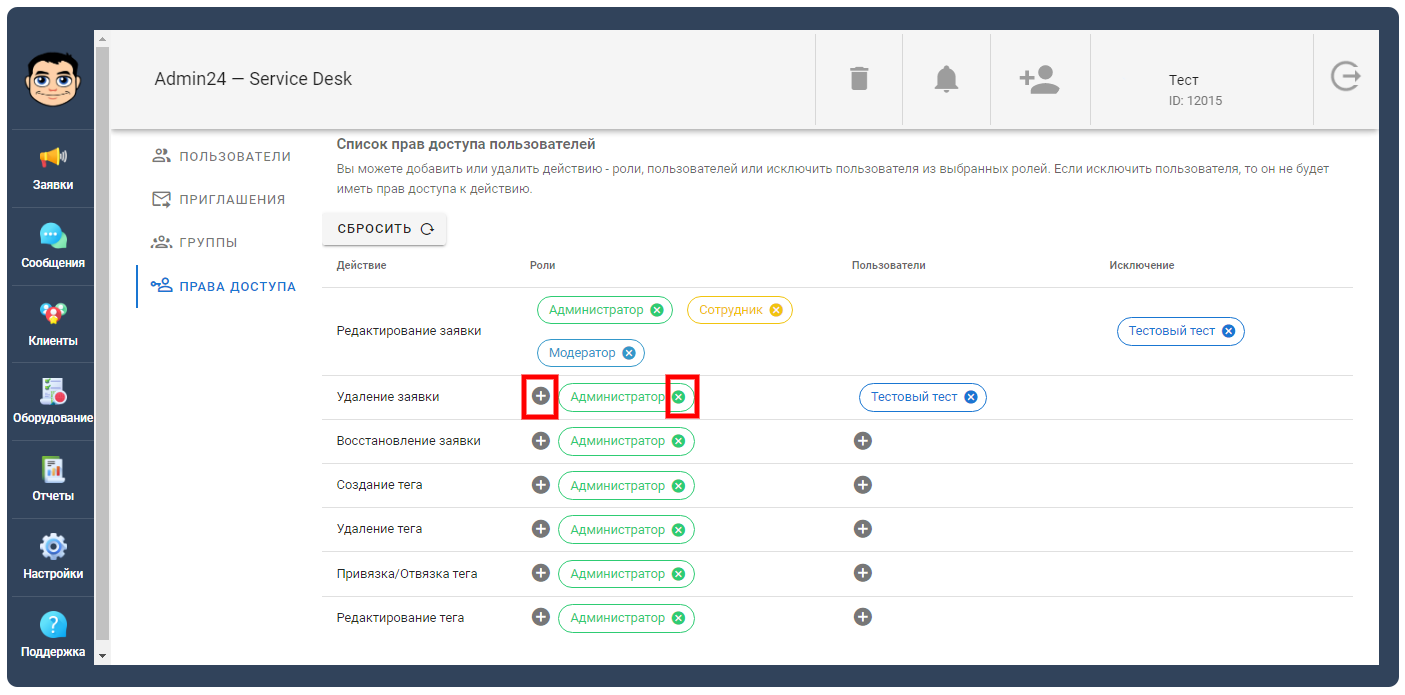Add a user to Создание тега

tap(863, 485)
